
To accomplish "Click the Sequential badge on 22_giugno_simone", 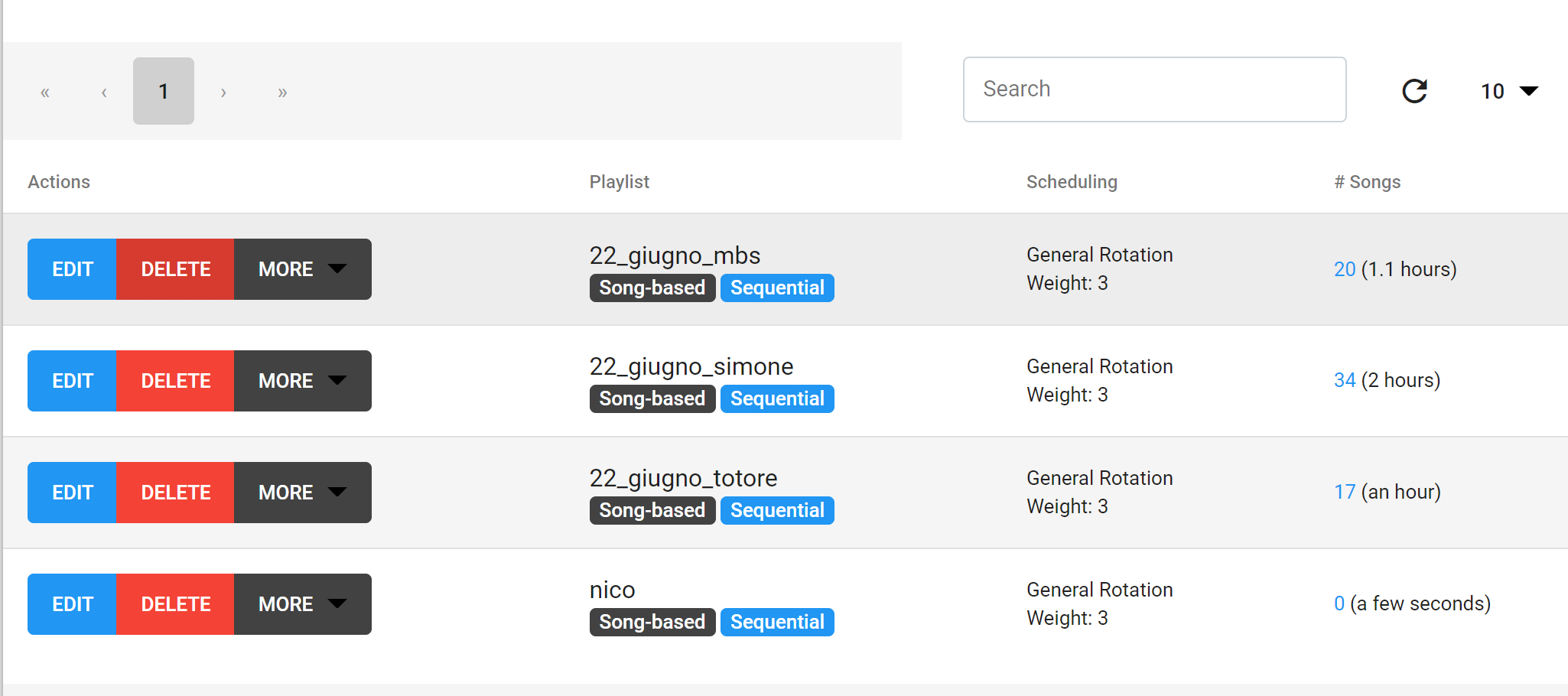I will pyautogui.click(x=777, y=398).
